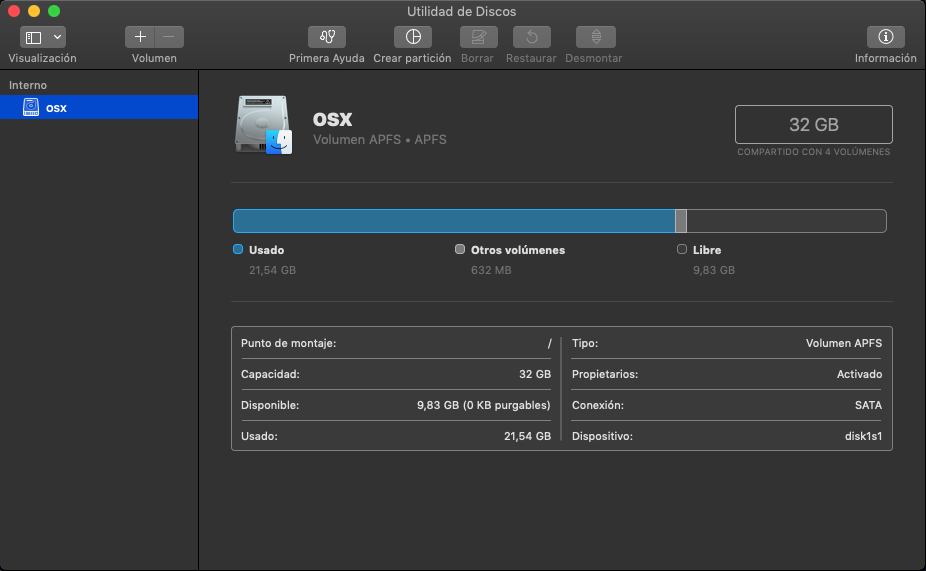Click the Libre legend swatch
This screenshot has height=571, width=926.
(x=682, y=249)
